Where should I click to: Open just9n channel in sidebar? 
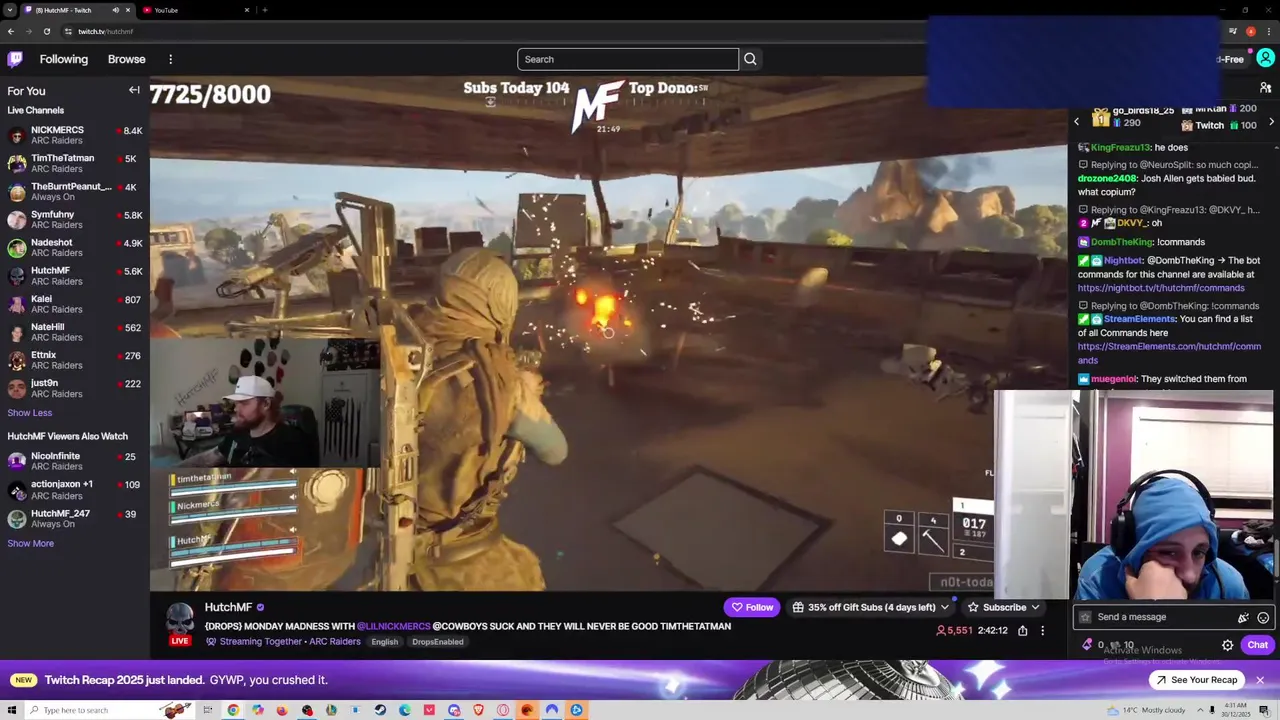(75, 388)
